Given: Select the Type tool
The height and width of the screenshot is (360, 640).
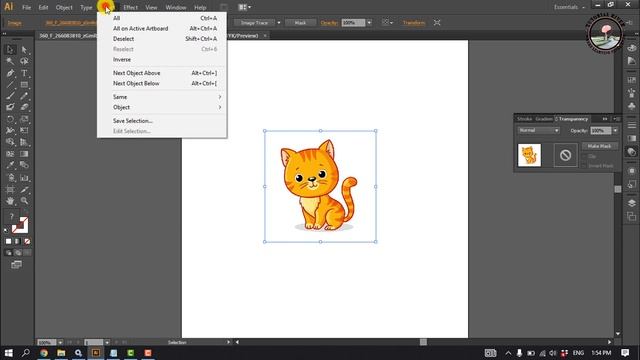Looking at the screenshot, I should tap(24, 73).
